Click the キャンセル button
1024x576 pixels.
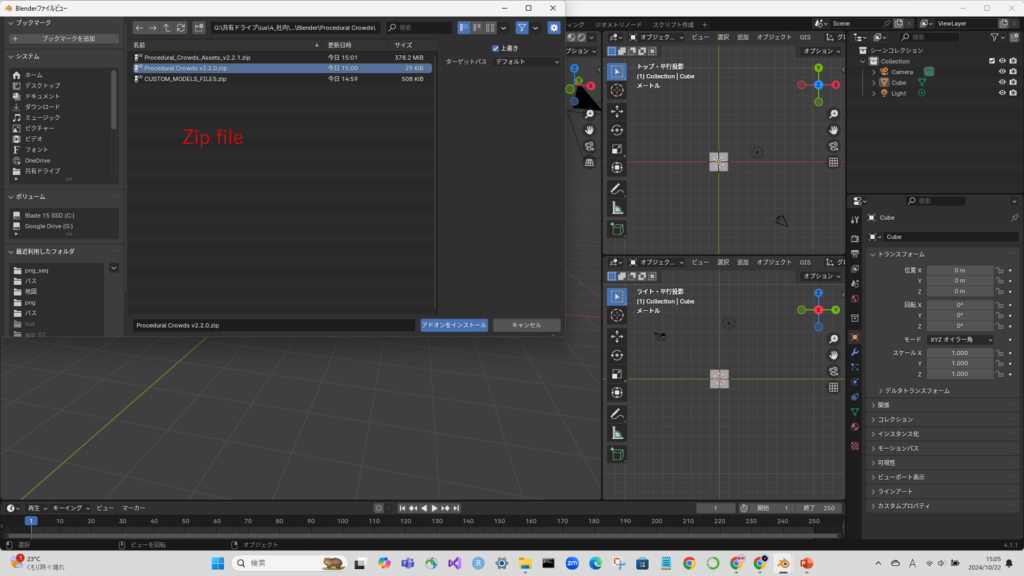[526, 325]
